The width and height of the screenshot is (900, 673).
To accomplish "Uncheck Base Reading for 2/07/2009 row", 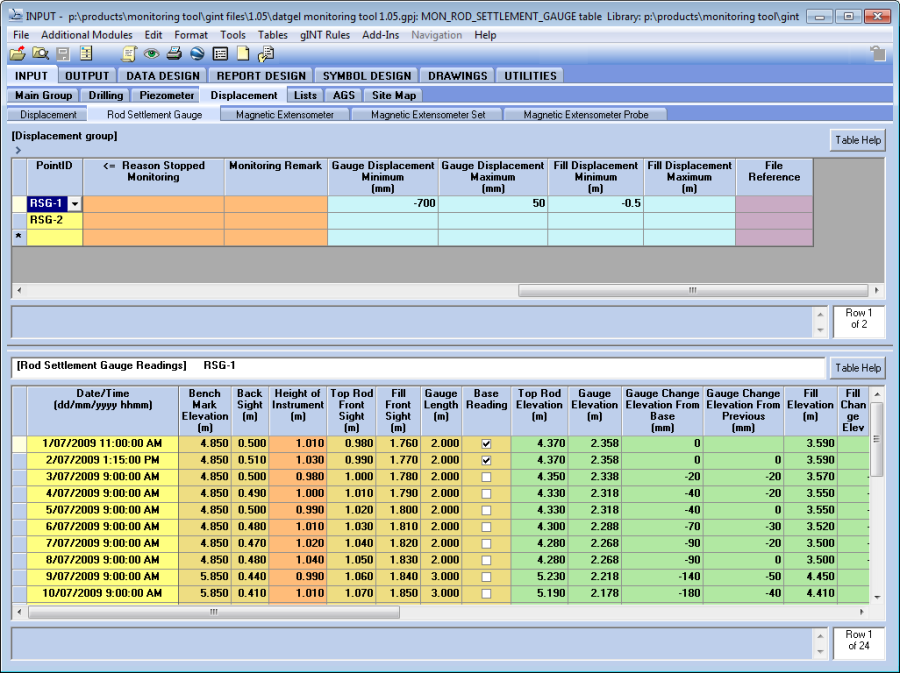I will [x=486, y=460].
